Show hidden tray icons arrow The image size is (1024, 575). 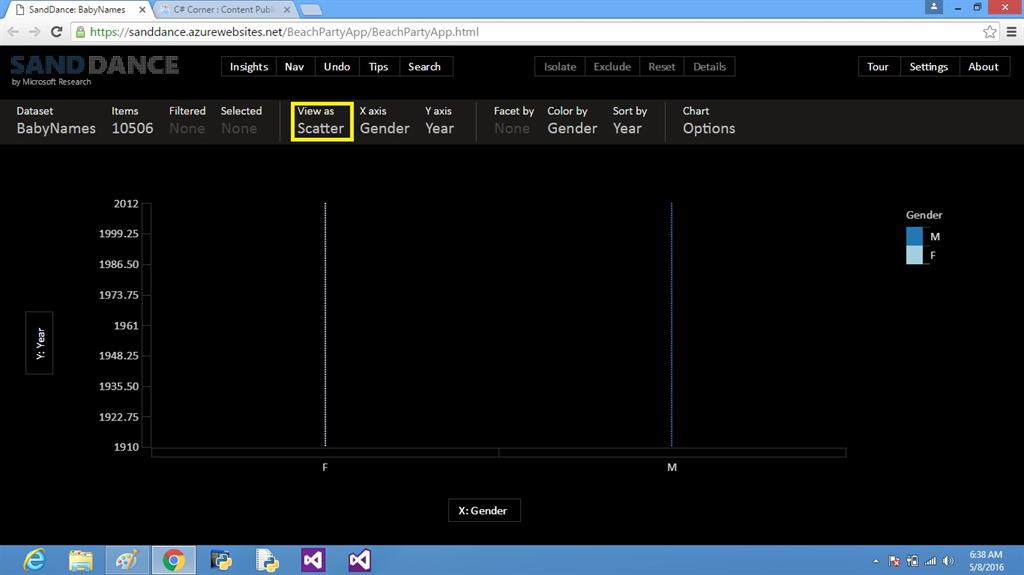[876, 561]
